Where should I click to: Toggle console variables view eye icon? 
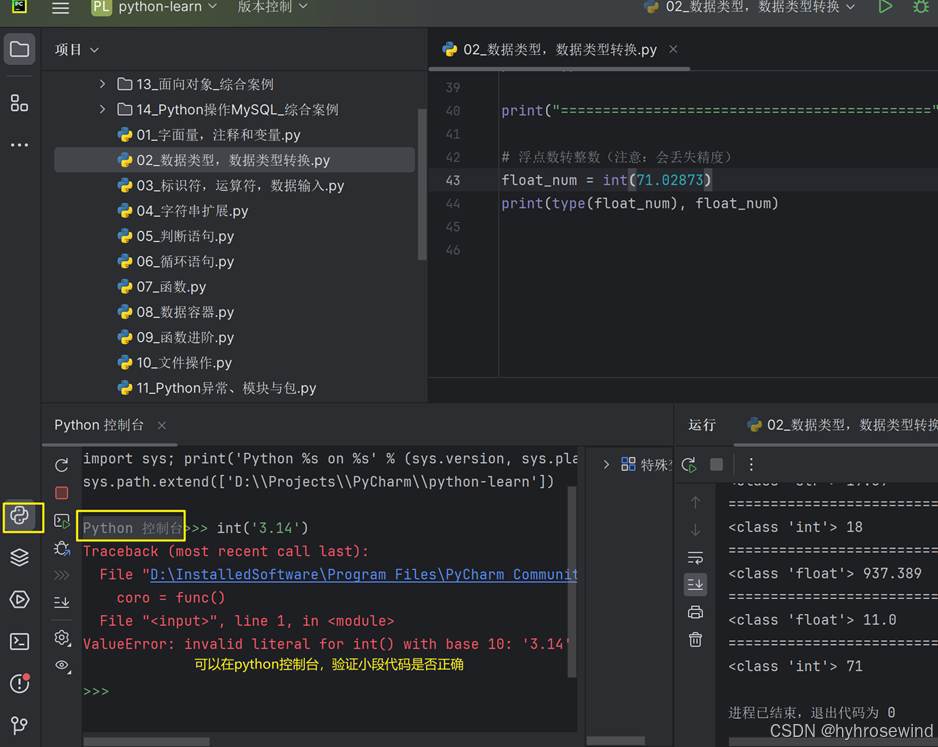click(62, 665)
